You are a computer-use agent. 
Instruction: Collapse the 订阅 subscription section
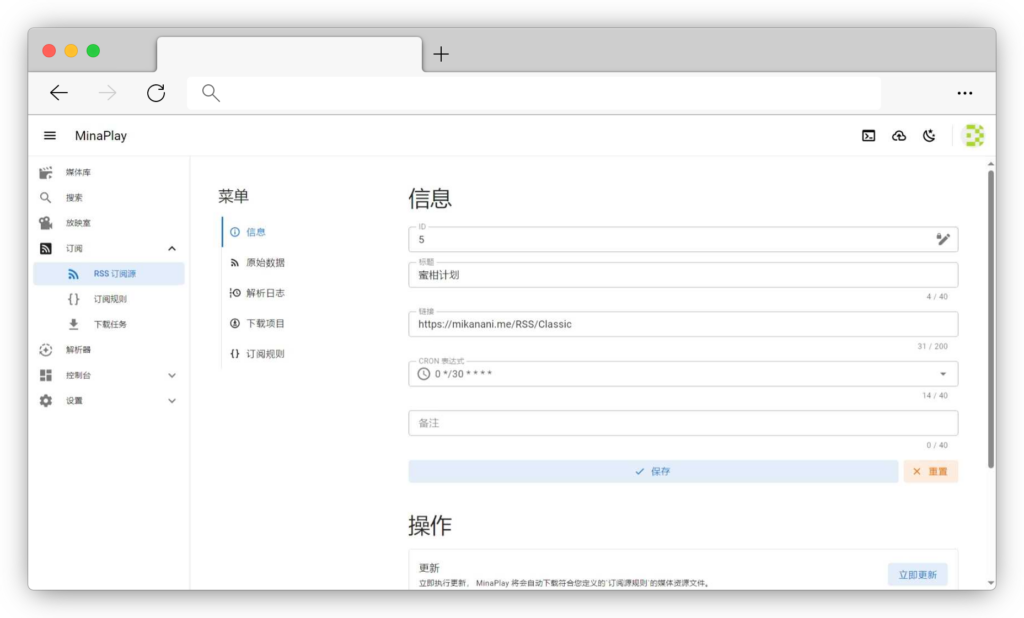[172, 249]
